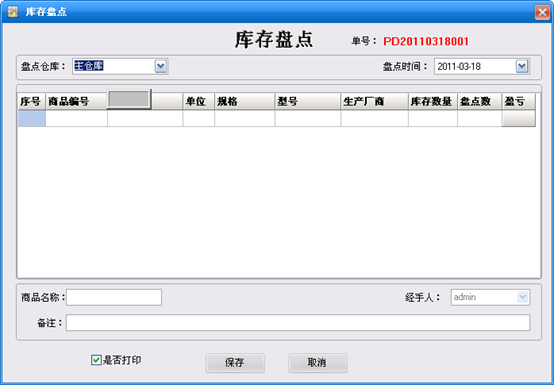Focus the 备注 input field
Screen dimensions: 555x386
(x=298, y=323)
